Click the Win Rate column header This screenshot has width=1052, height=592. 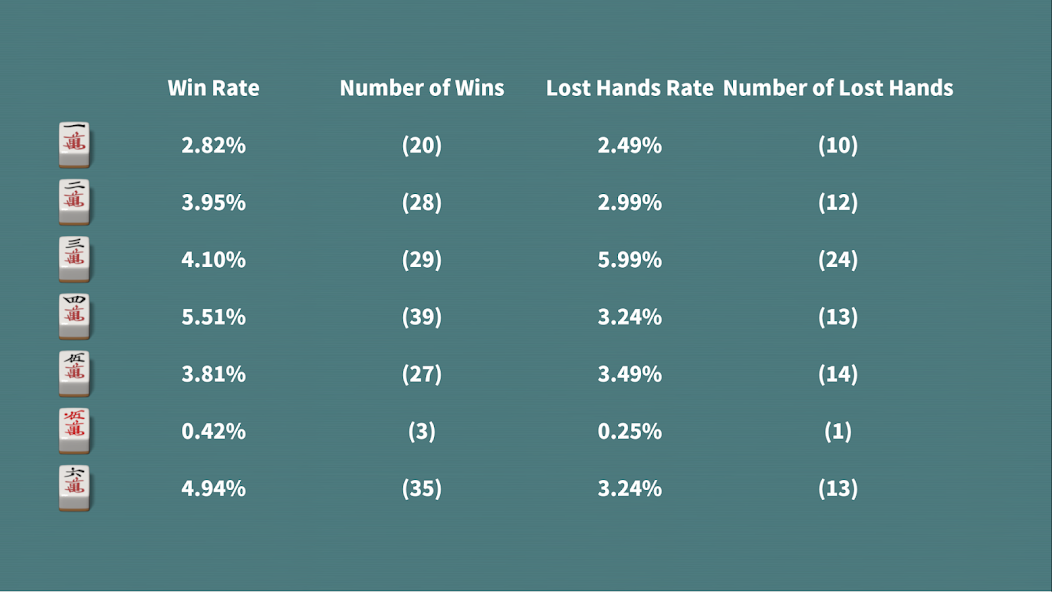coord(213,88)
